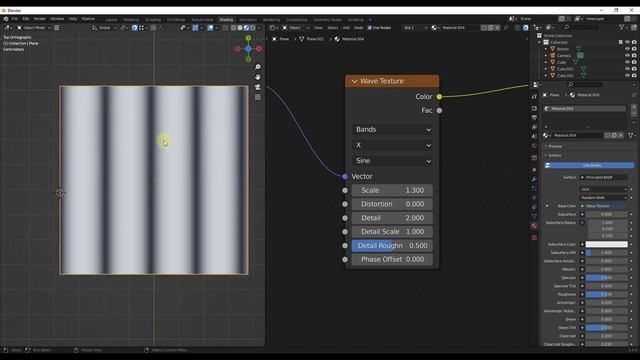Click the 3D cursor at plane's left edge
This screenshot has height=360, width=640.
coord(60,193)
